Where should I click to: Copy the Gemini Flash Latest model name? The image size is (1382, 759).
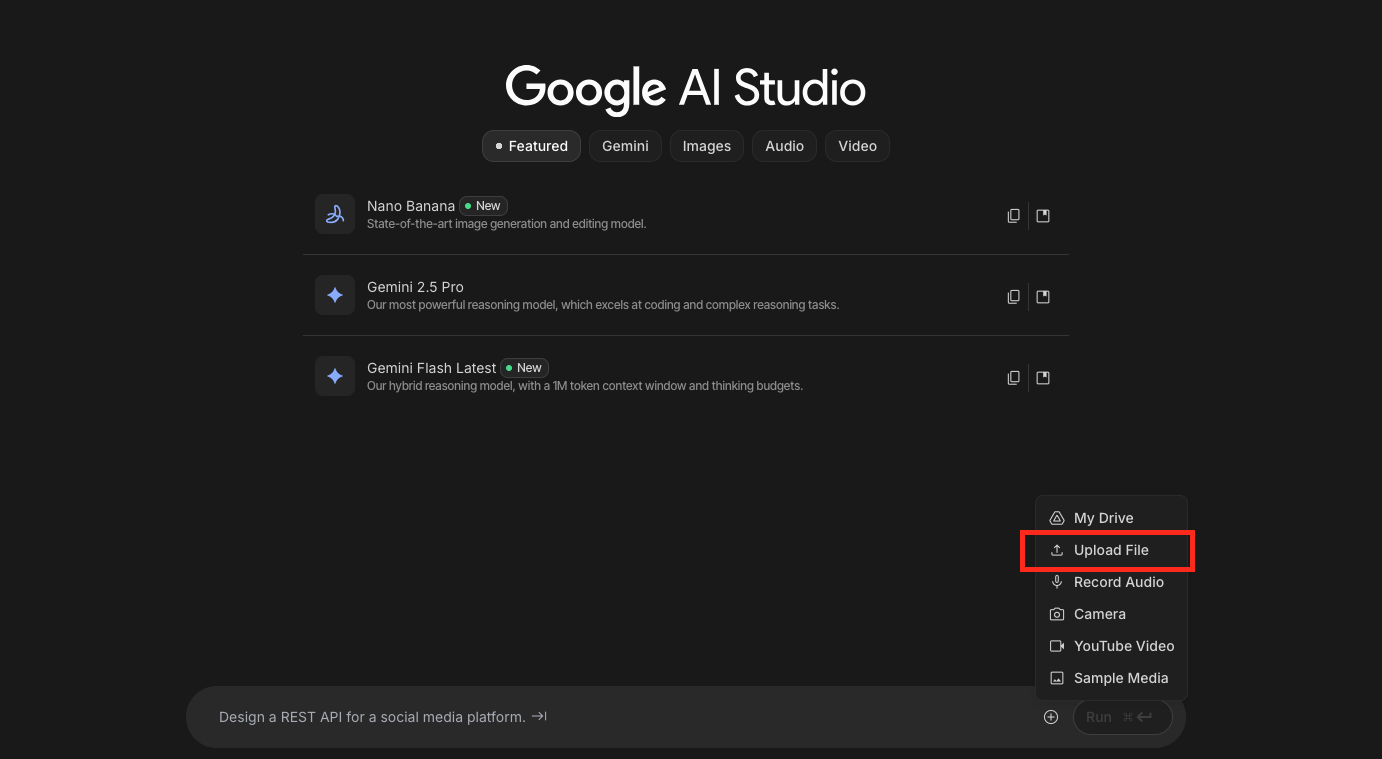point(1013,378)
